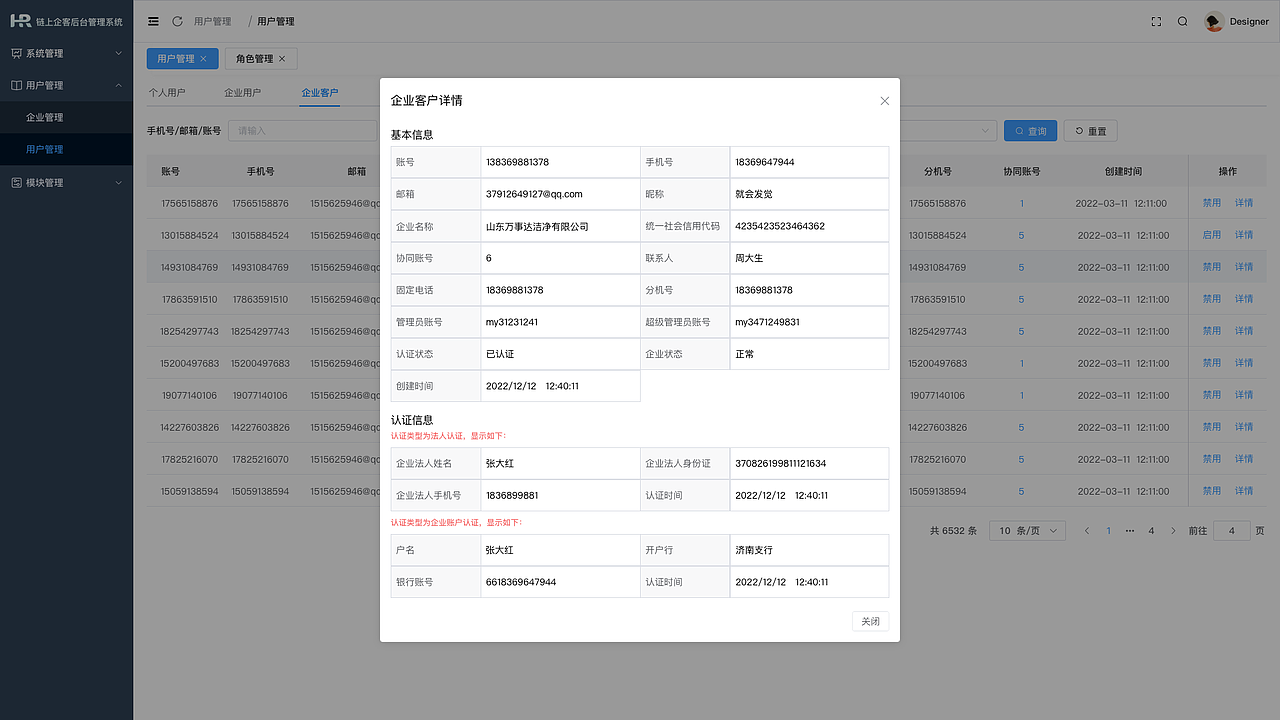
Task: Open global search using the magnifier icon
Action: (1183, 20)
